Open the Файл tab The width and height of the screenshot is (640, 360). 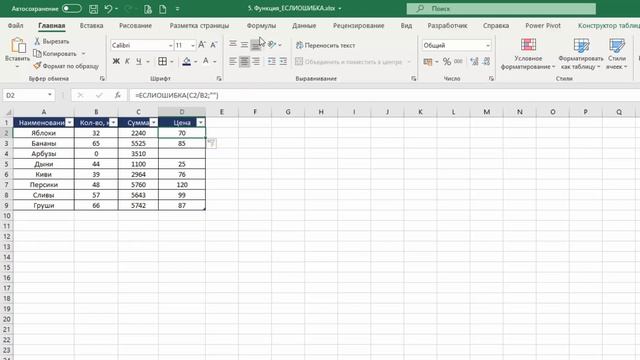click(16, 25)
